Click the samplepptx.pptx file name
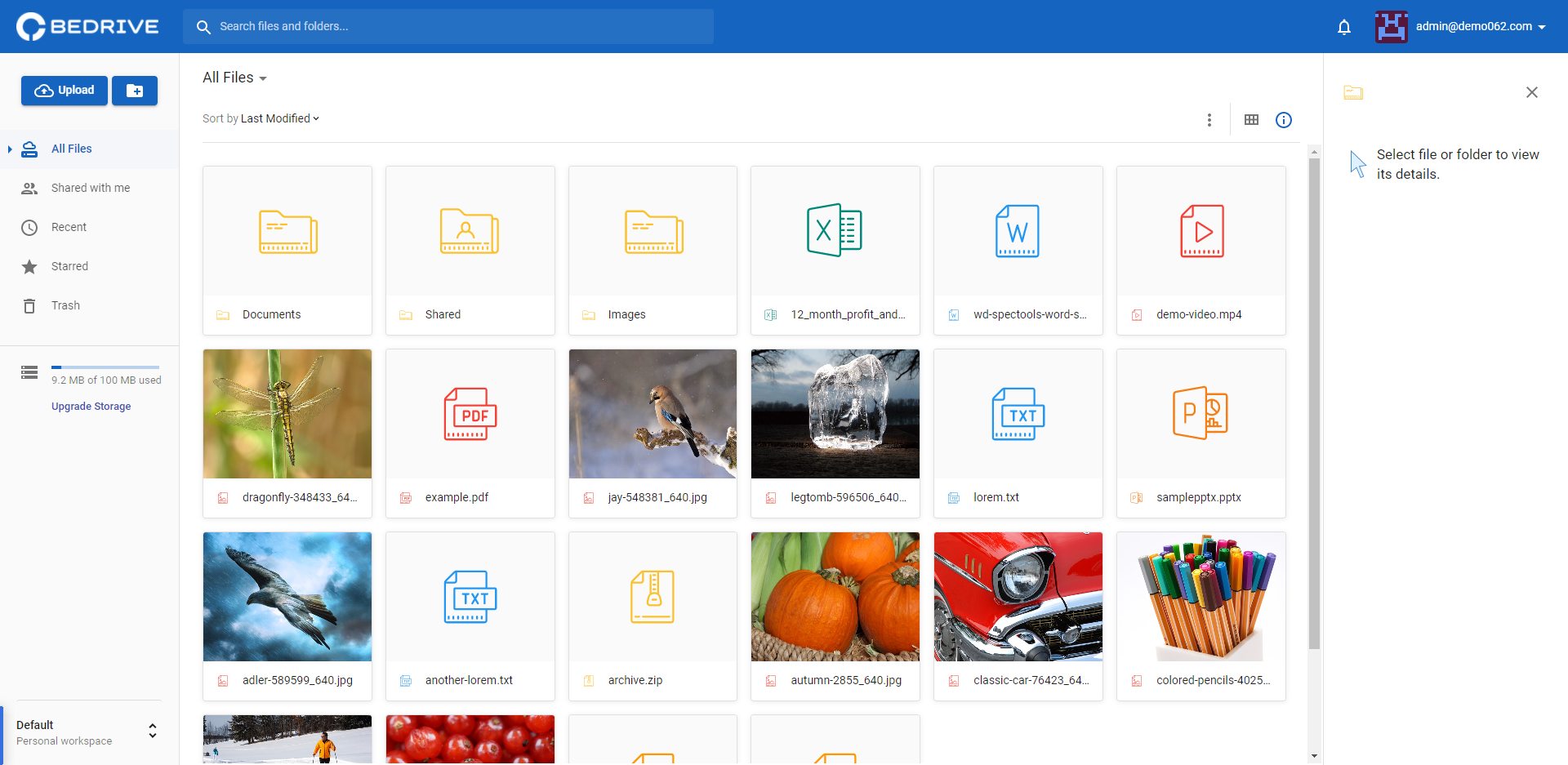This screenshot has width=1568, height=765. (1198, 498)
